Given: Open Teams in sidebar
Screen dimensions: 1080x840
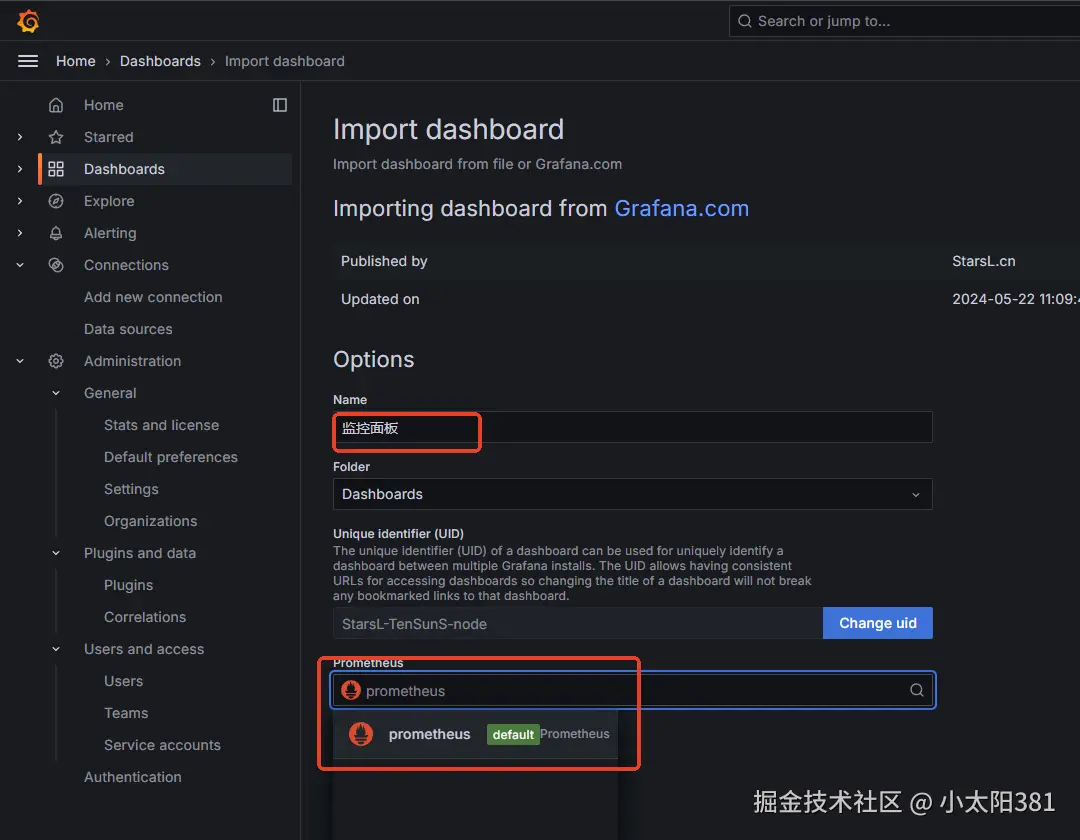Looking at the screenshot, I should (126, 713).
